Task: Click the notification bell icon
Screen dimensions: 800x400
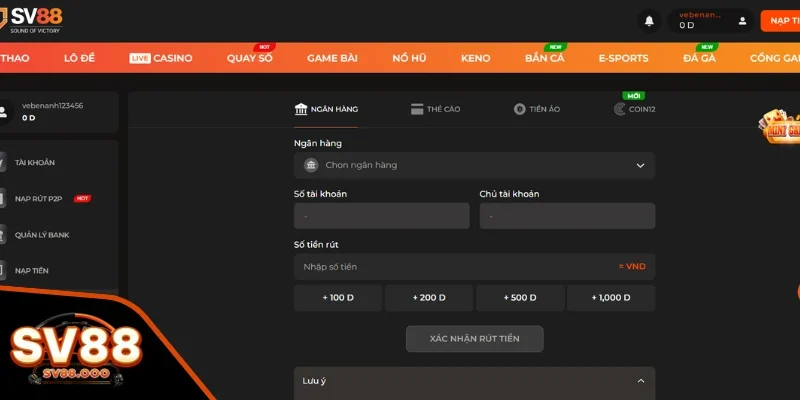Action: [x=649, y=21]
